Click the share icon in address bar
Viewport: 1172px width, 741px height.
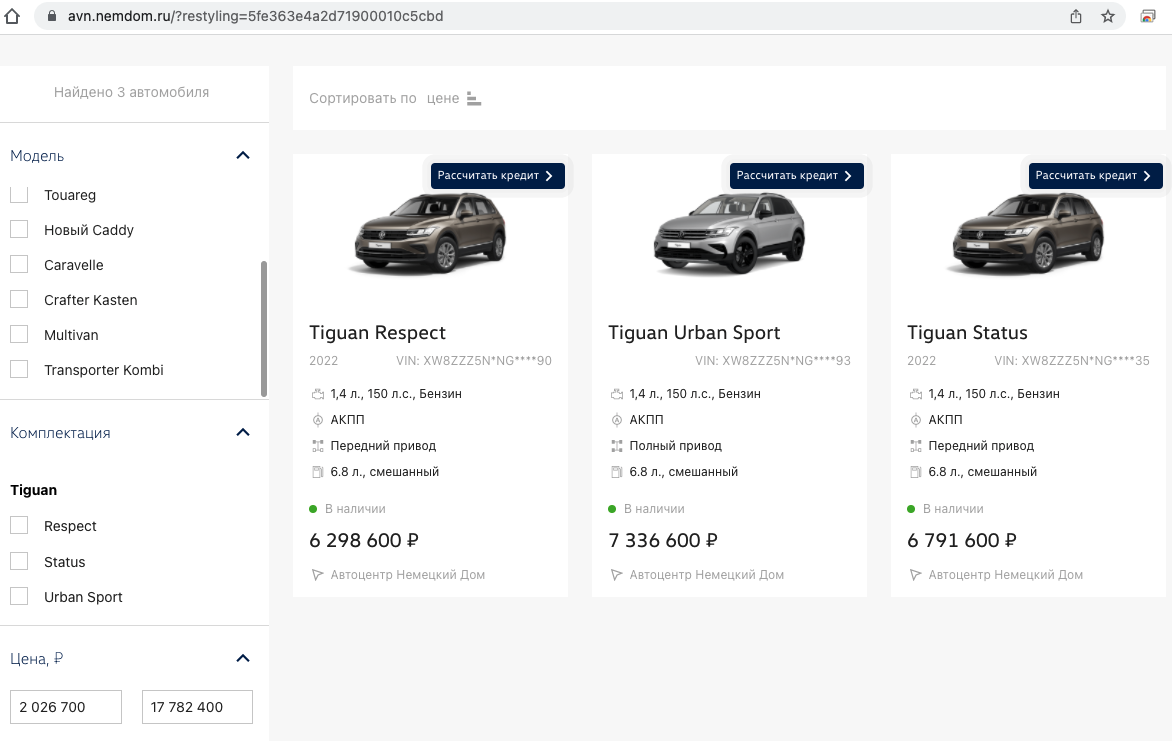pyautogui.click(x=1076, y=16)
